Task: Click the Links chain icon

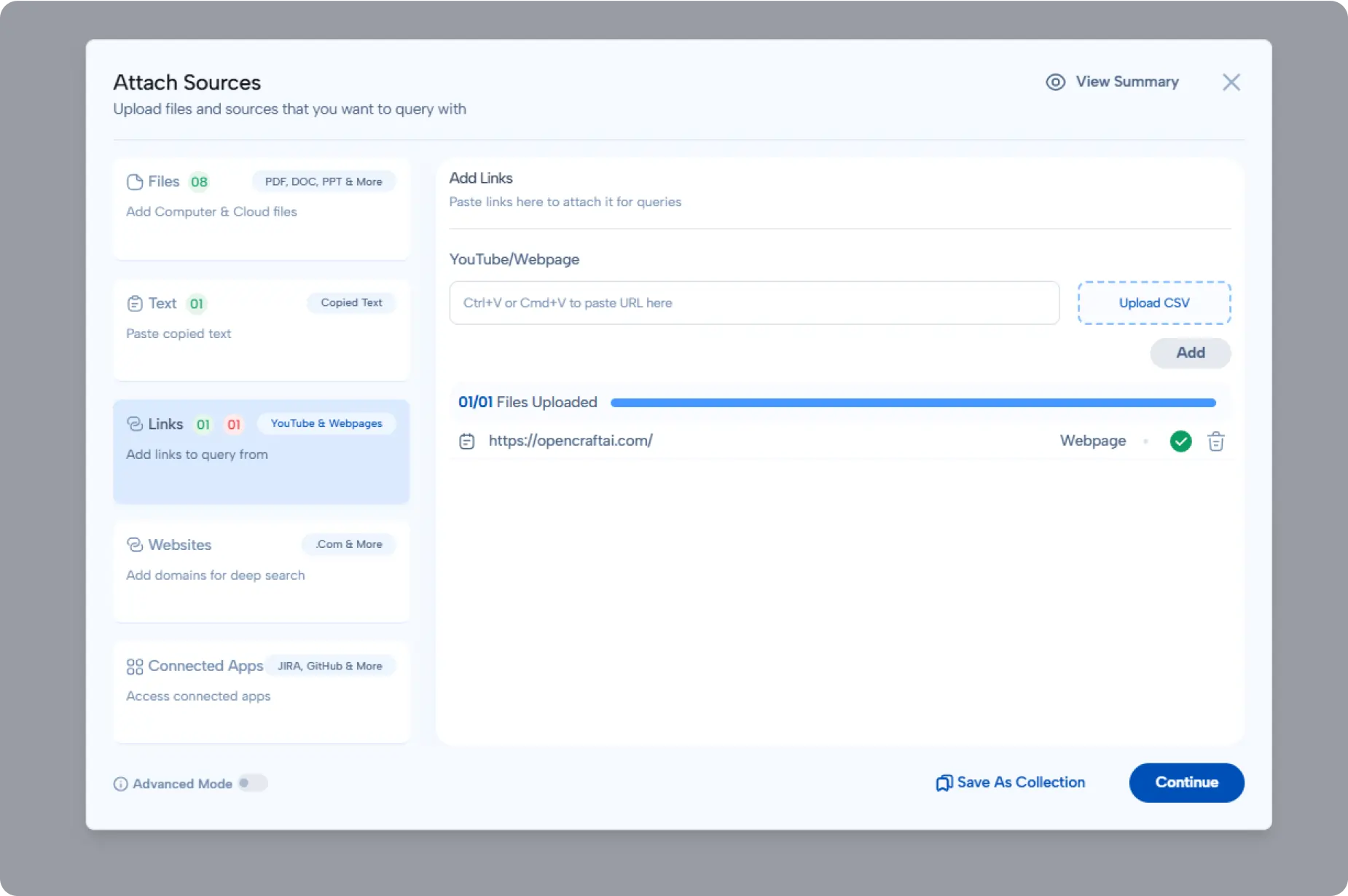Action: click(x=134, y=423)
